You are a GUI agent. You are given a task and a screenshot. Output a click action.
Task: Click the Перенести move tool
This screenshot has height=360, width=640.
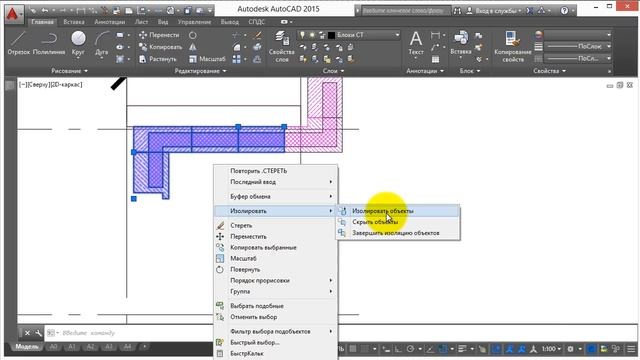[x=159, y=35]
